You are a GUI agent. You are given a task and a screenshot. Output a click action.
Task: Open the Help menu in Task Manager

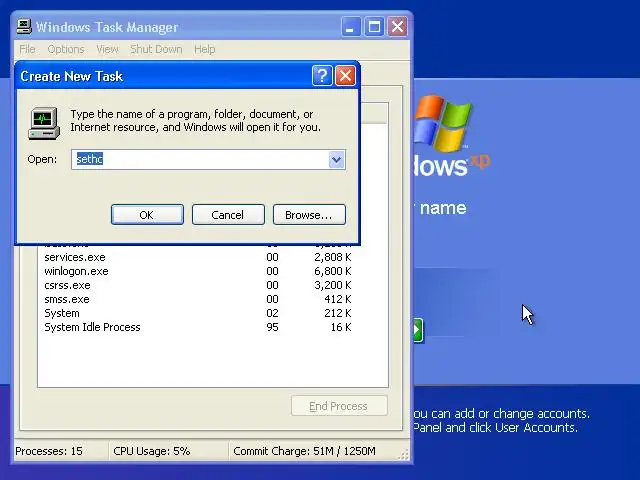[204, 49]
